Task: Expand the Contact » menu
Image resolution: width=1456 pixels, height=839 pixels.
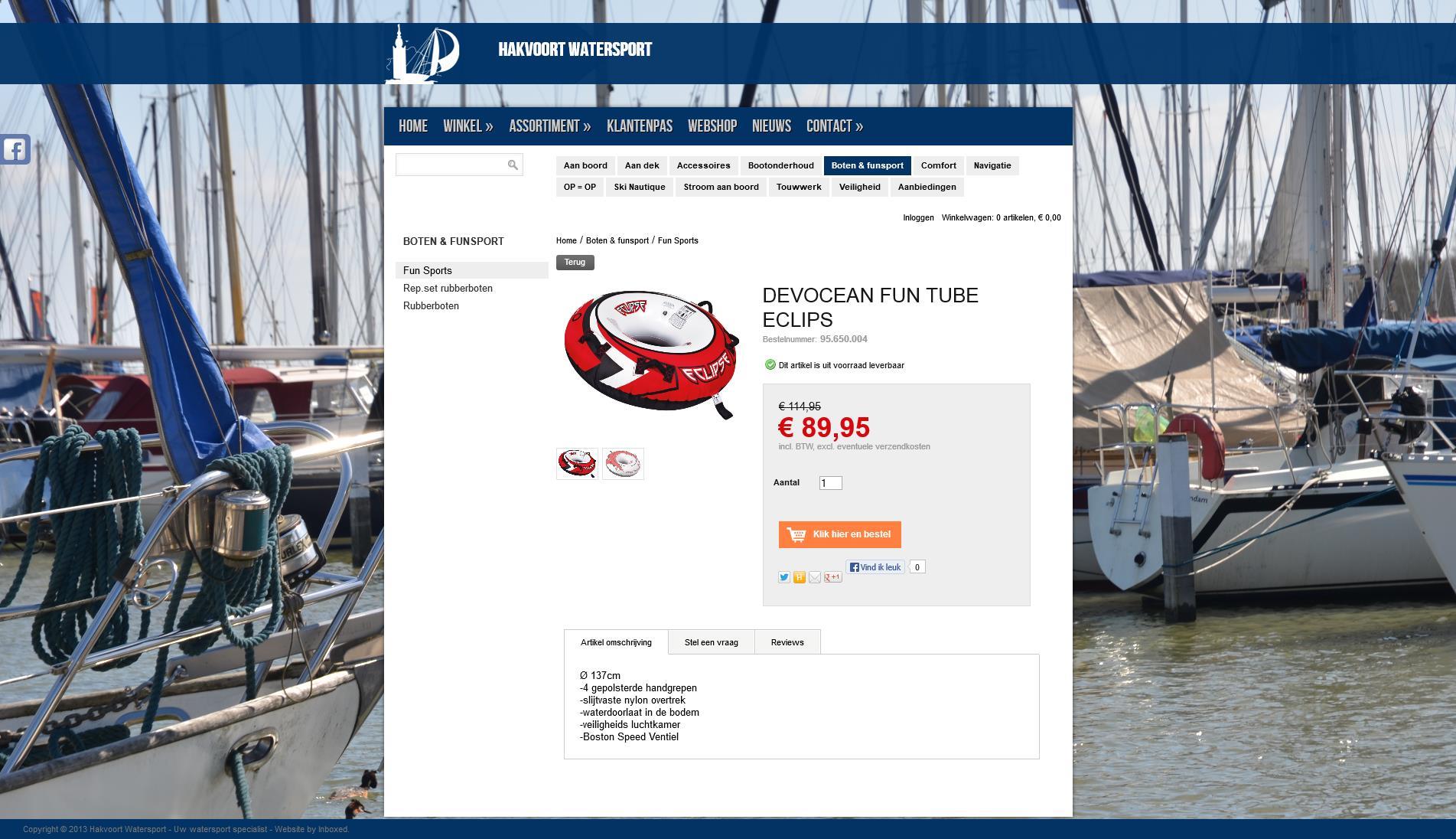Action: click(x=835, y=126)
